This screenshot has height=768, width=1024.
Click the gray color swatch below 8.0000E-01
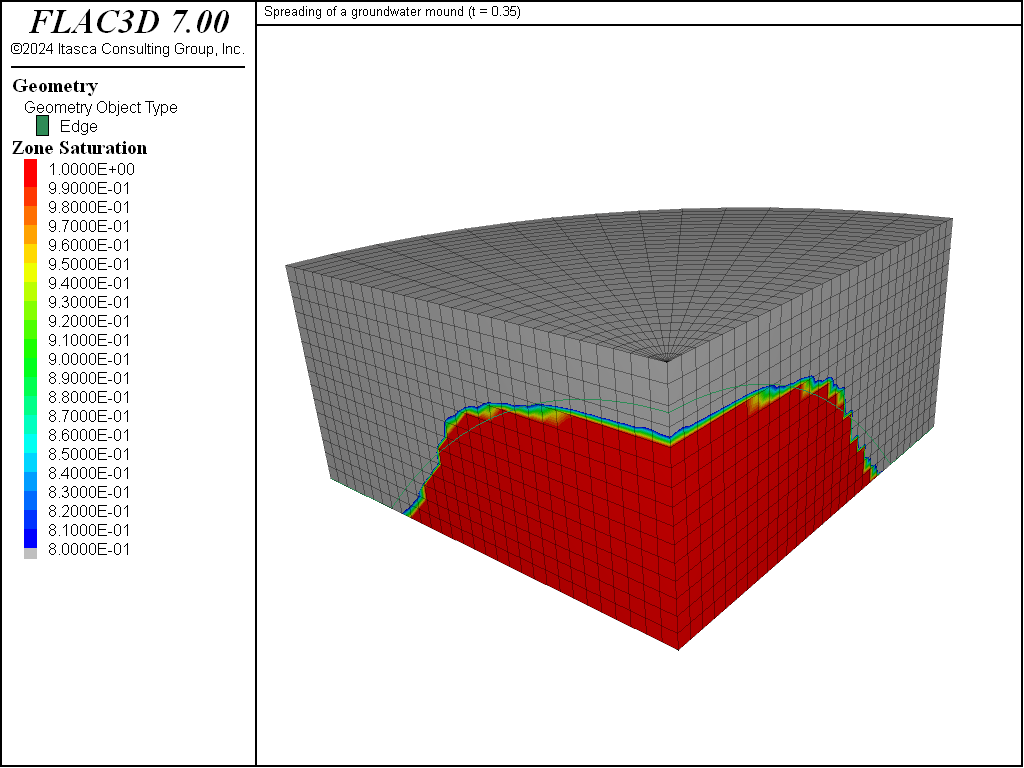tap(31, 554)
